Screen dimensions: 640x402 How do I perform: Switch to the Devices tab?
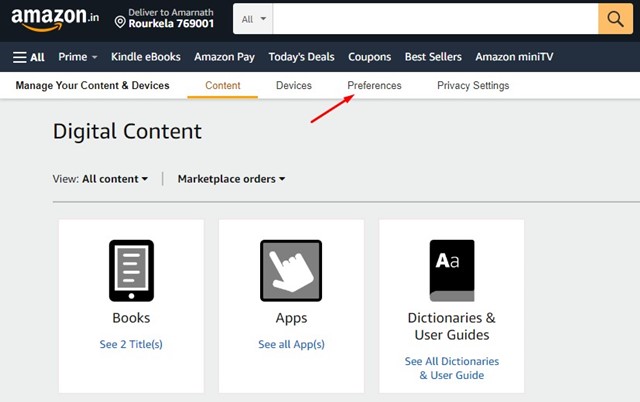[294, 86]
